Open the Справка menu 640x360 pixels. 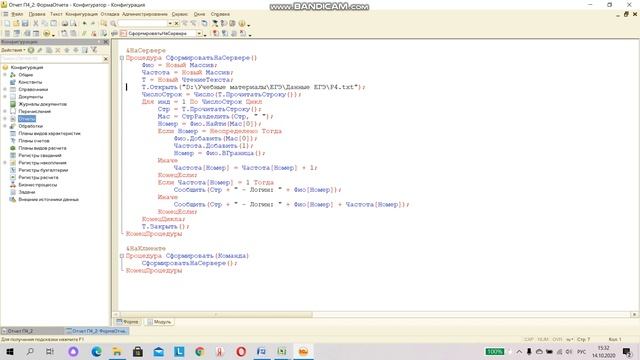220,14
